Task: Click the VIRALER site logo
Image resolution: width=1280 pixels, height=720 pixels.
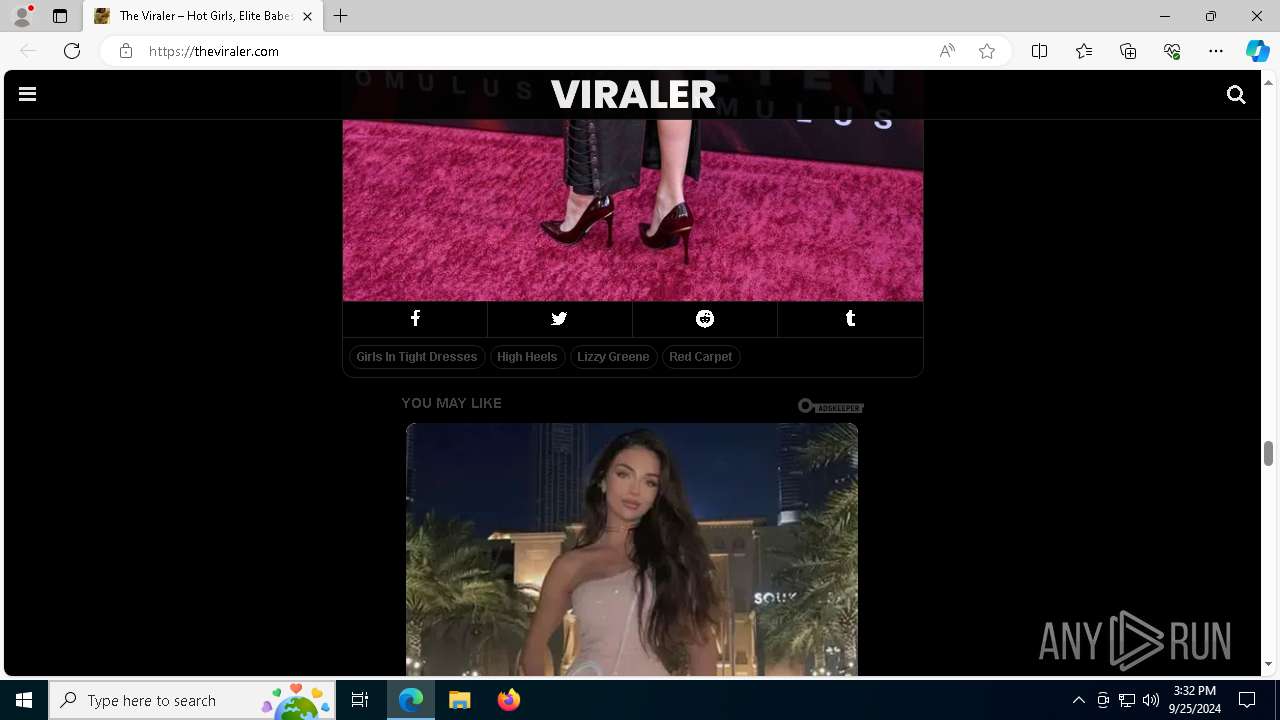Action: point(633,94)
